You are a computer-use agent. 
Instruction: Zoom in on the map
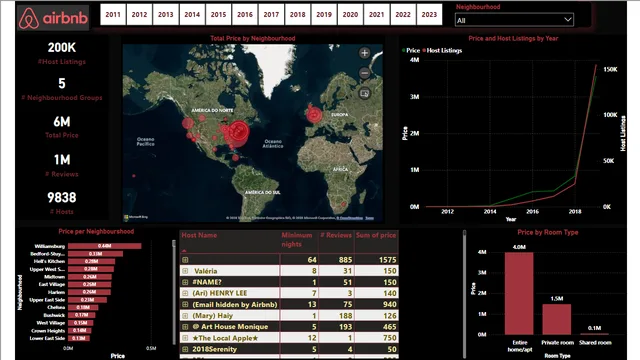(x=364, y=53)
